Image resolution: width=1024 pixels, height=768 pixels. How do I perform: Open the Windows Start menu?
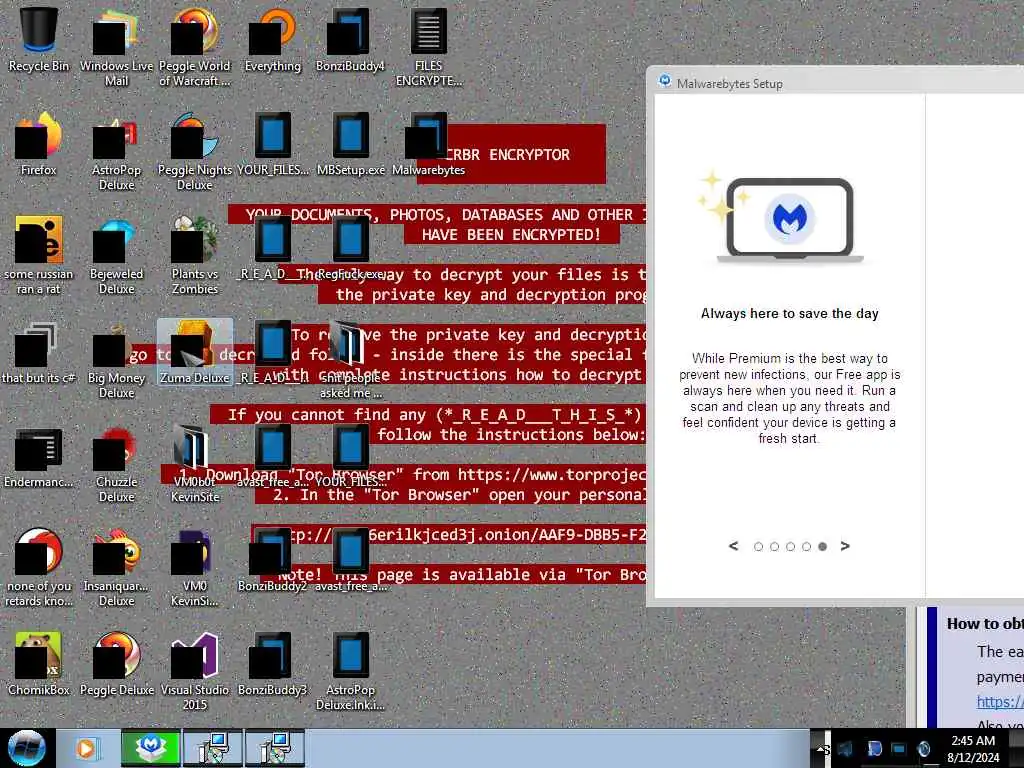click(27, 748)
